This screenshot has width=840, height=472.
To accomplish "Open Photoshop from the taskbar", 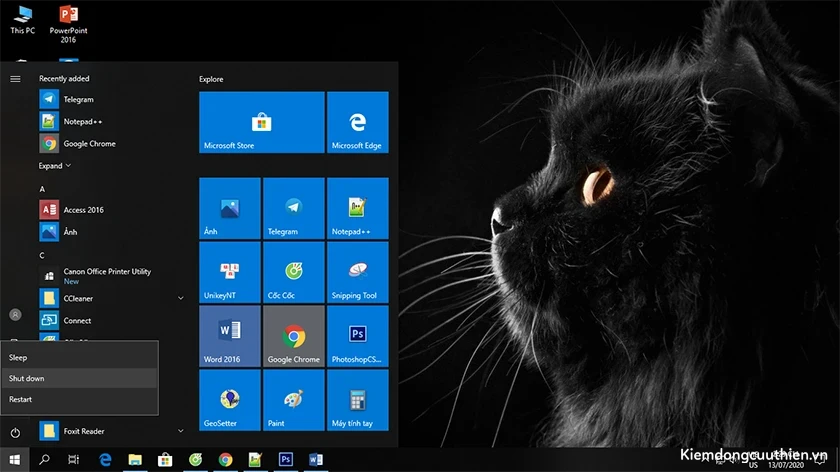I will click(x=286, y=460).
